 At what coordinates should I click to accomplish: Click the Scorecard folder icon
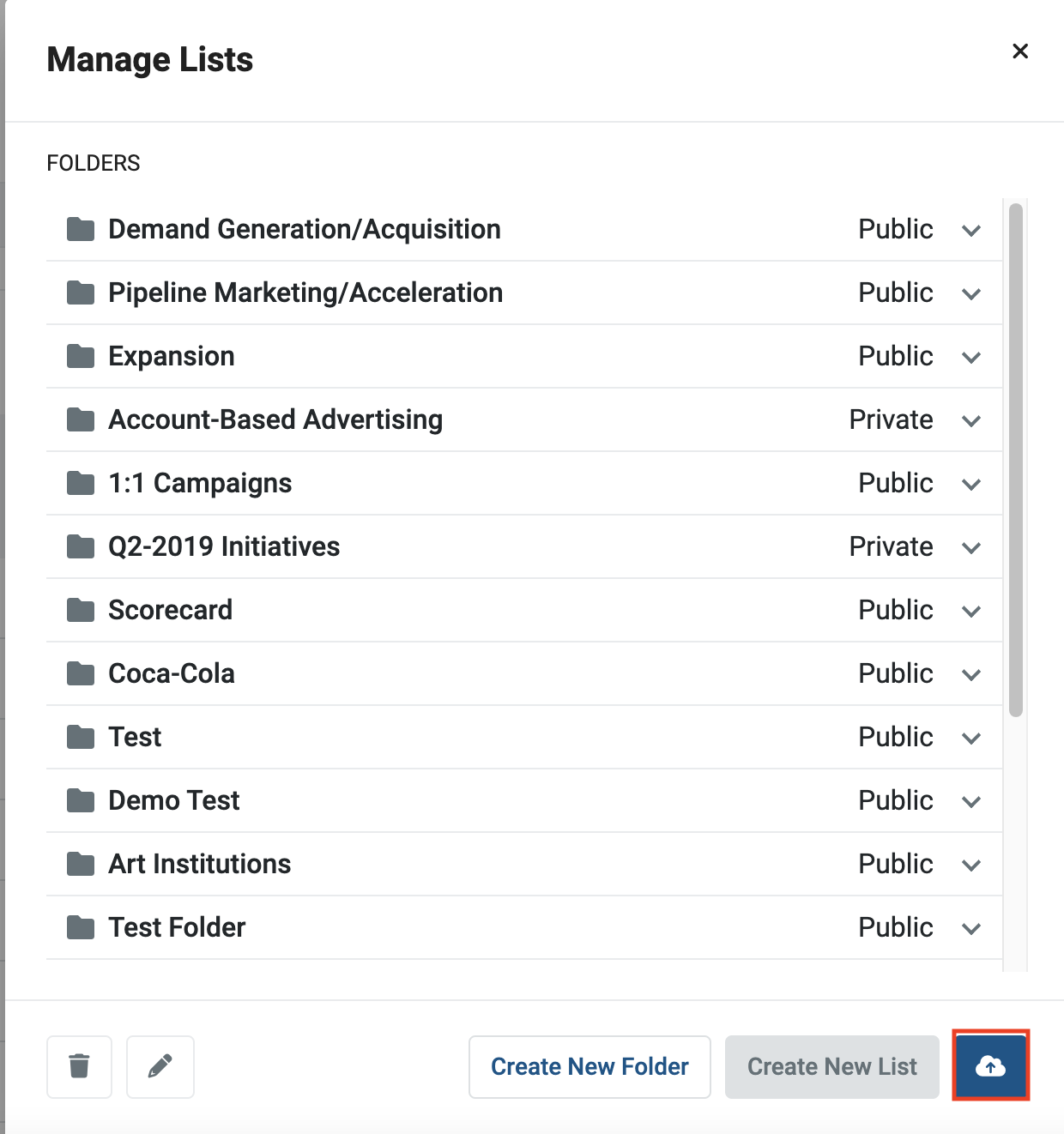tap(81, 610)
